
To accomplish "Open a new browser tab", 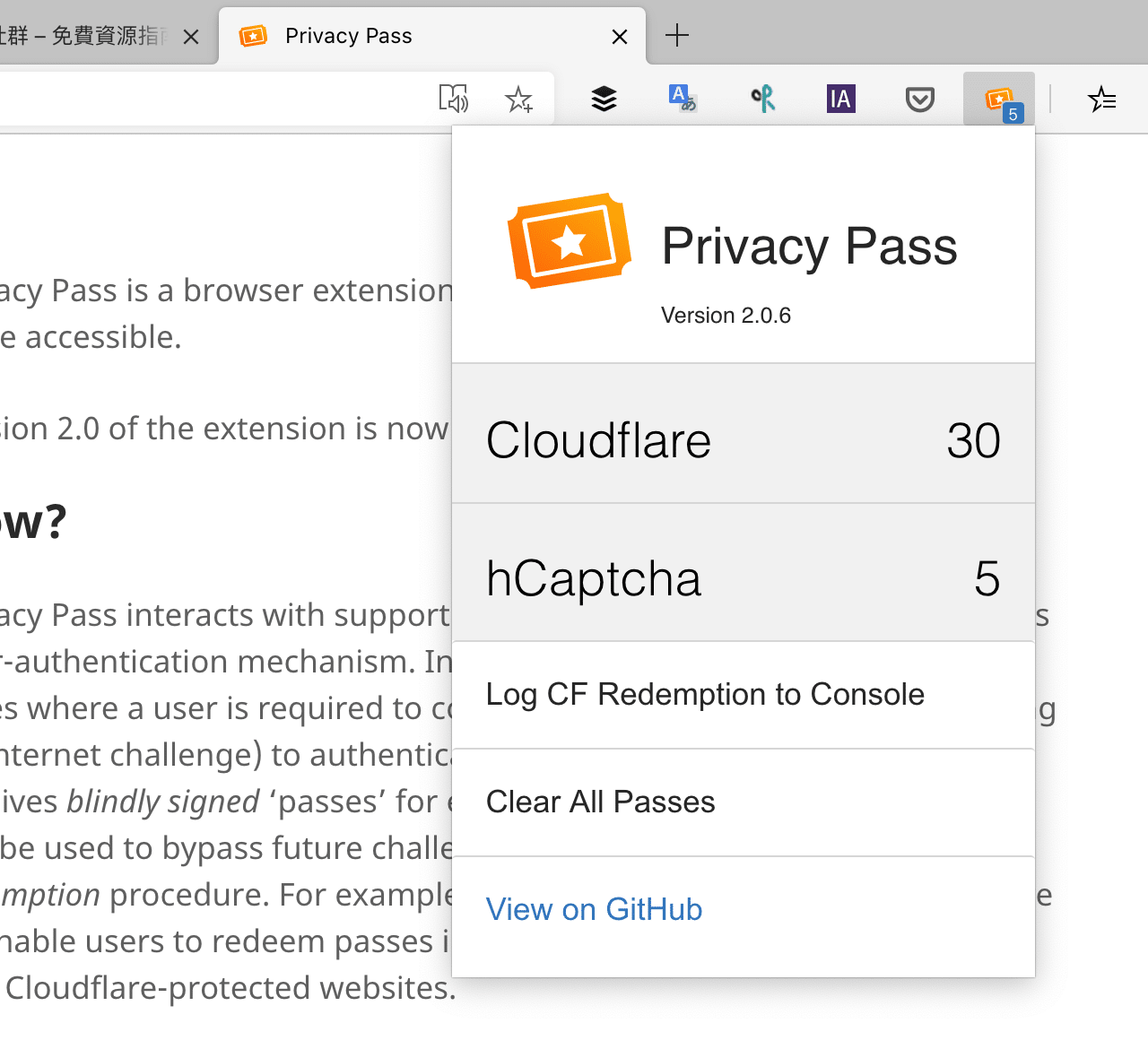I will point(676,36).
